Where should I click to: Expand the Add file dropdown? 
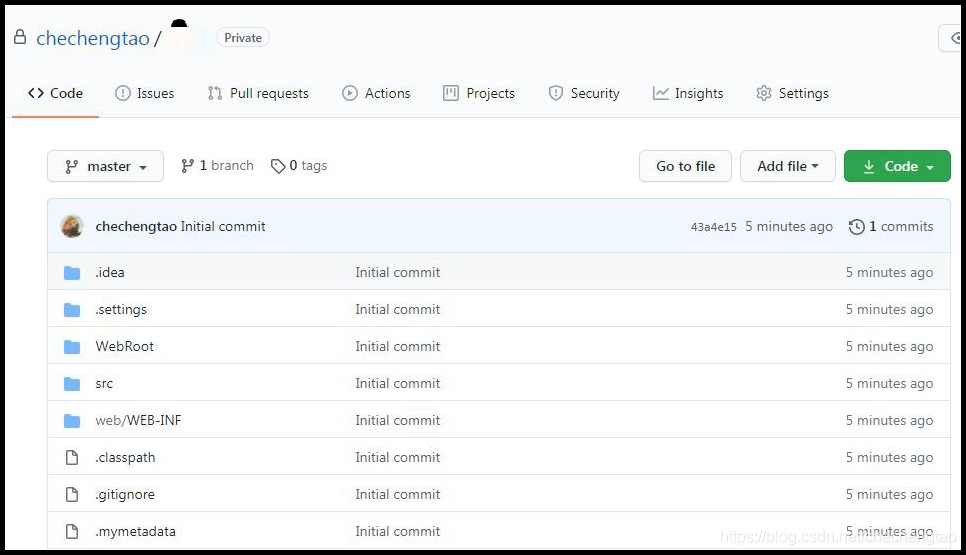787,166
